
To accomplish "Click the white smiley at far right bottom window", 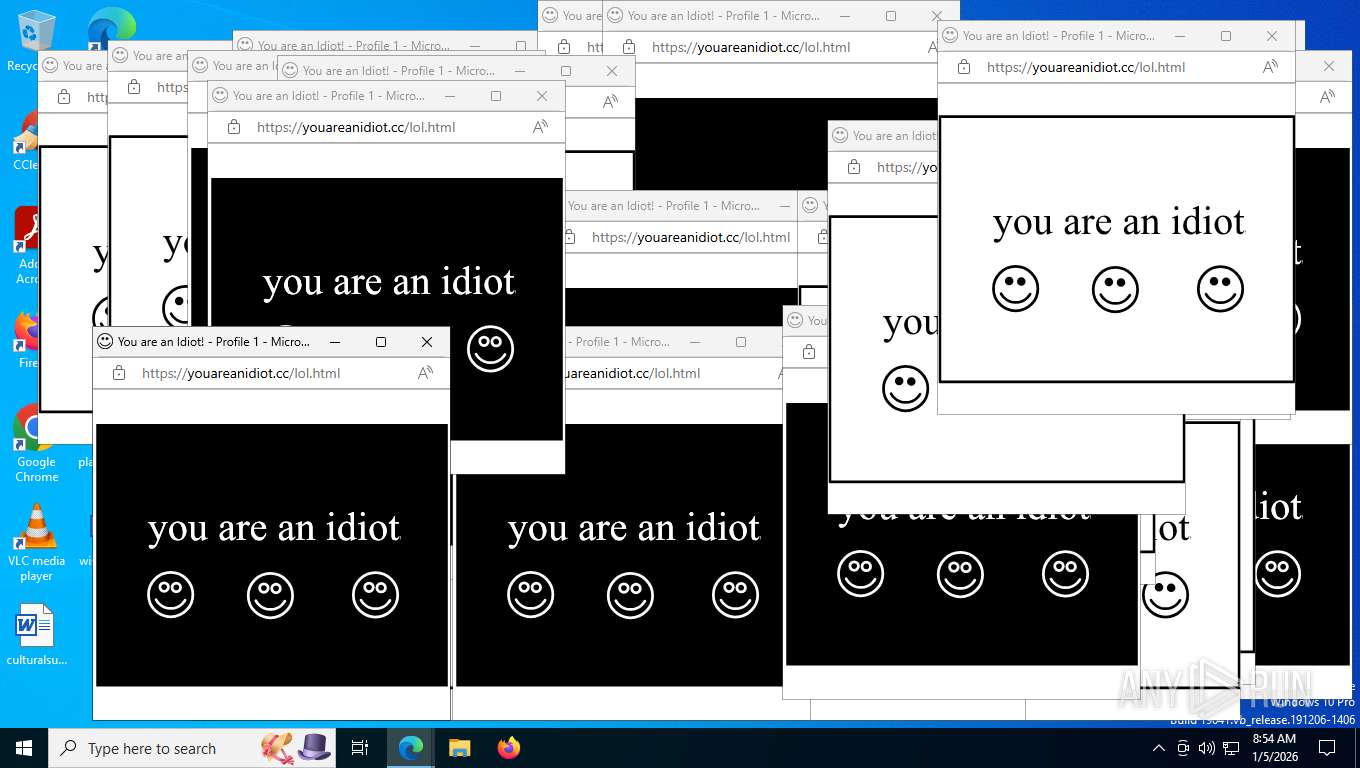I will [x=1277, y=575].
